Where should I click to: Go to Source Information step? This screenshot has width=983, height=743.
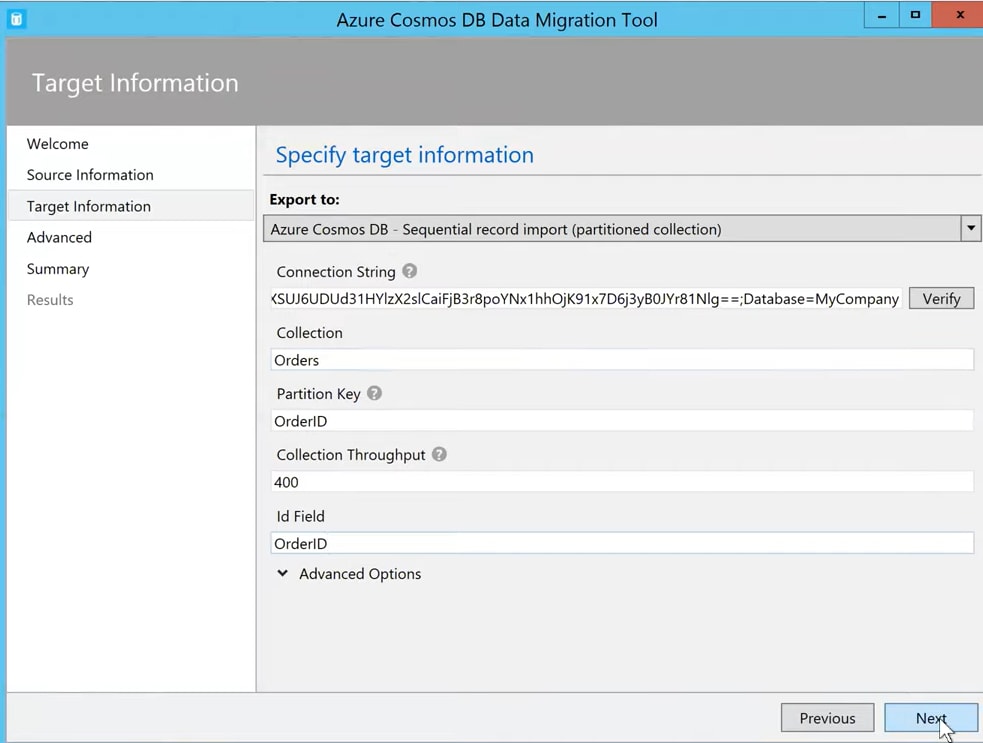coord(90,175)
